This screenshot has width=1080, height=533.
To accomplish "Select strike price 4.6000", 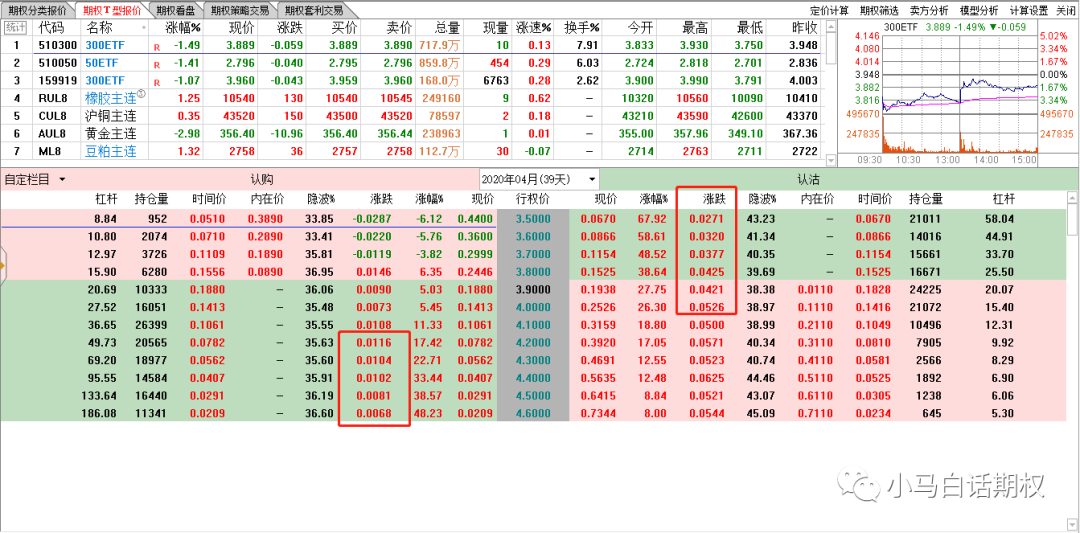I will (532, 414).
